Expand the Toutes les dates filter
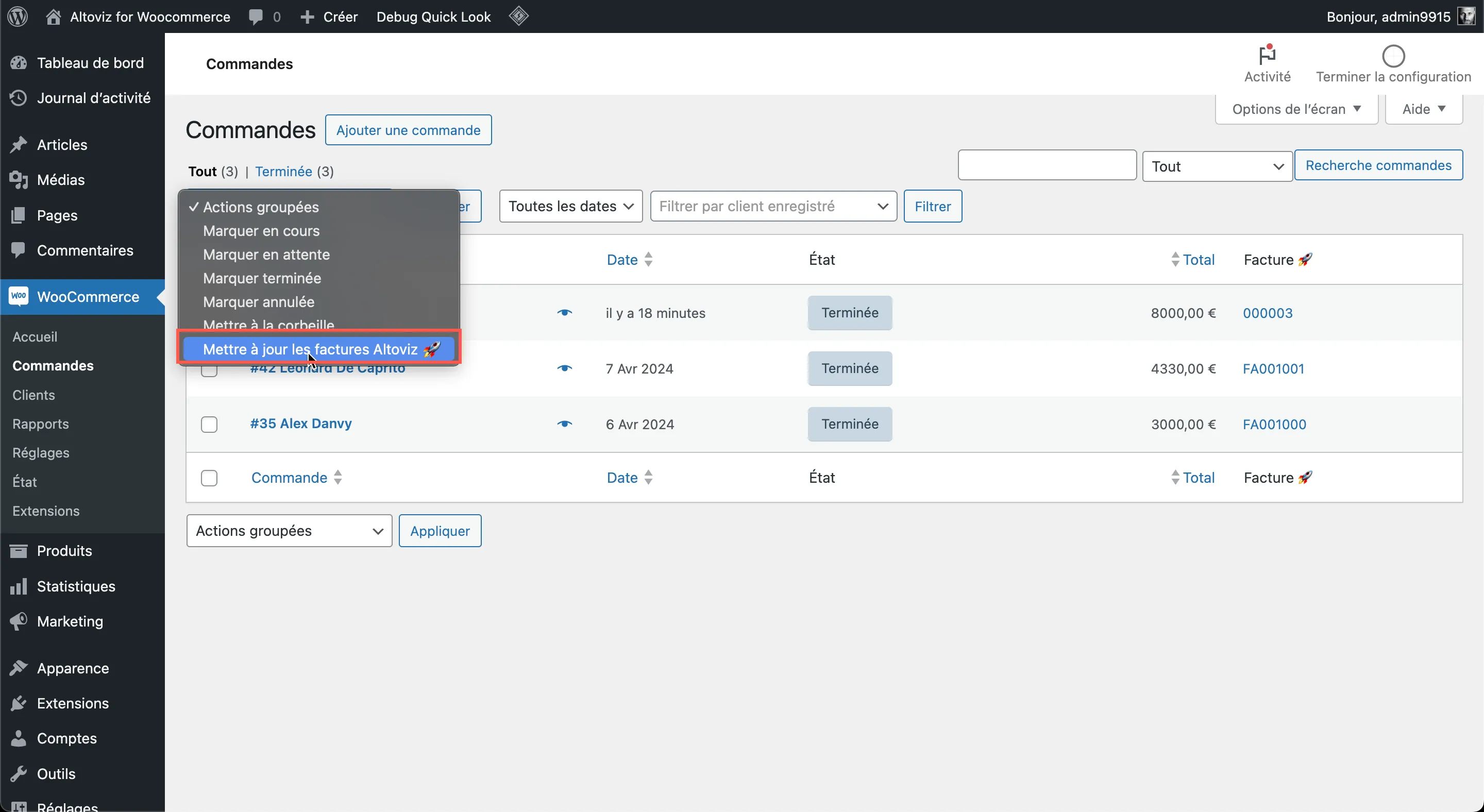Viewport: 1484px width, 812px height. click(571, 206)
